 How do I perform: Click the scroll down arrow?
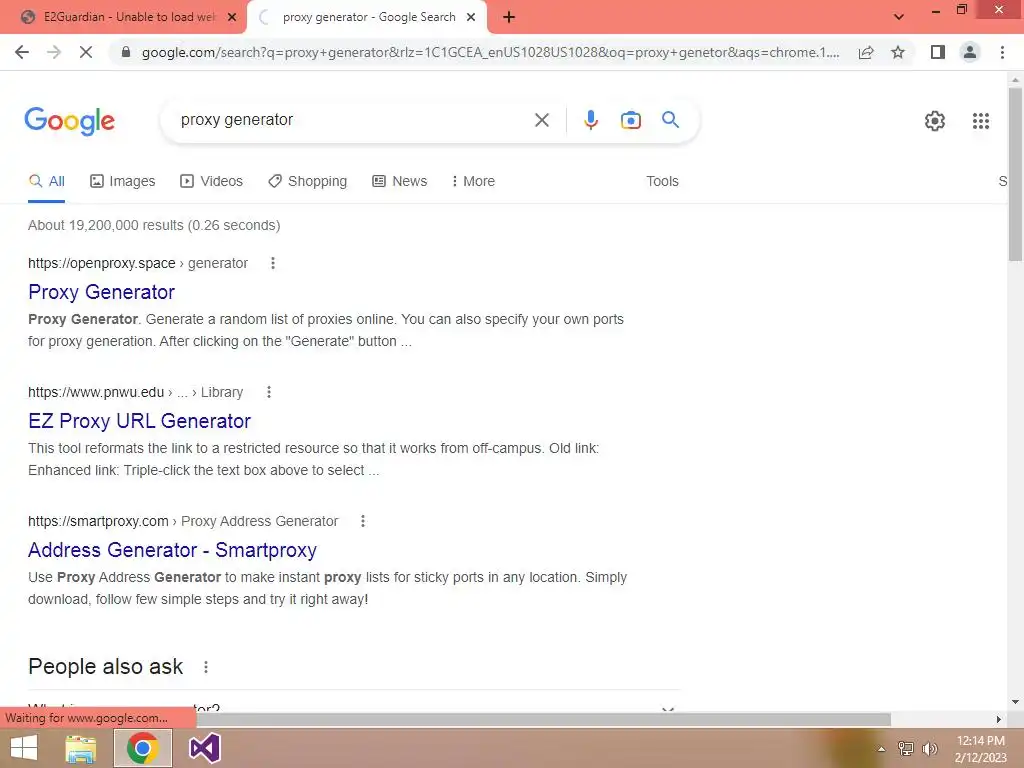(1015, 702)
